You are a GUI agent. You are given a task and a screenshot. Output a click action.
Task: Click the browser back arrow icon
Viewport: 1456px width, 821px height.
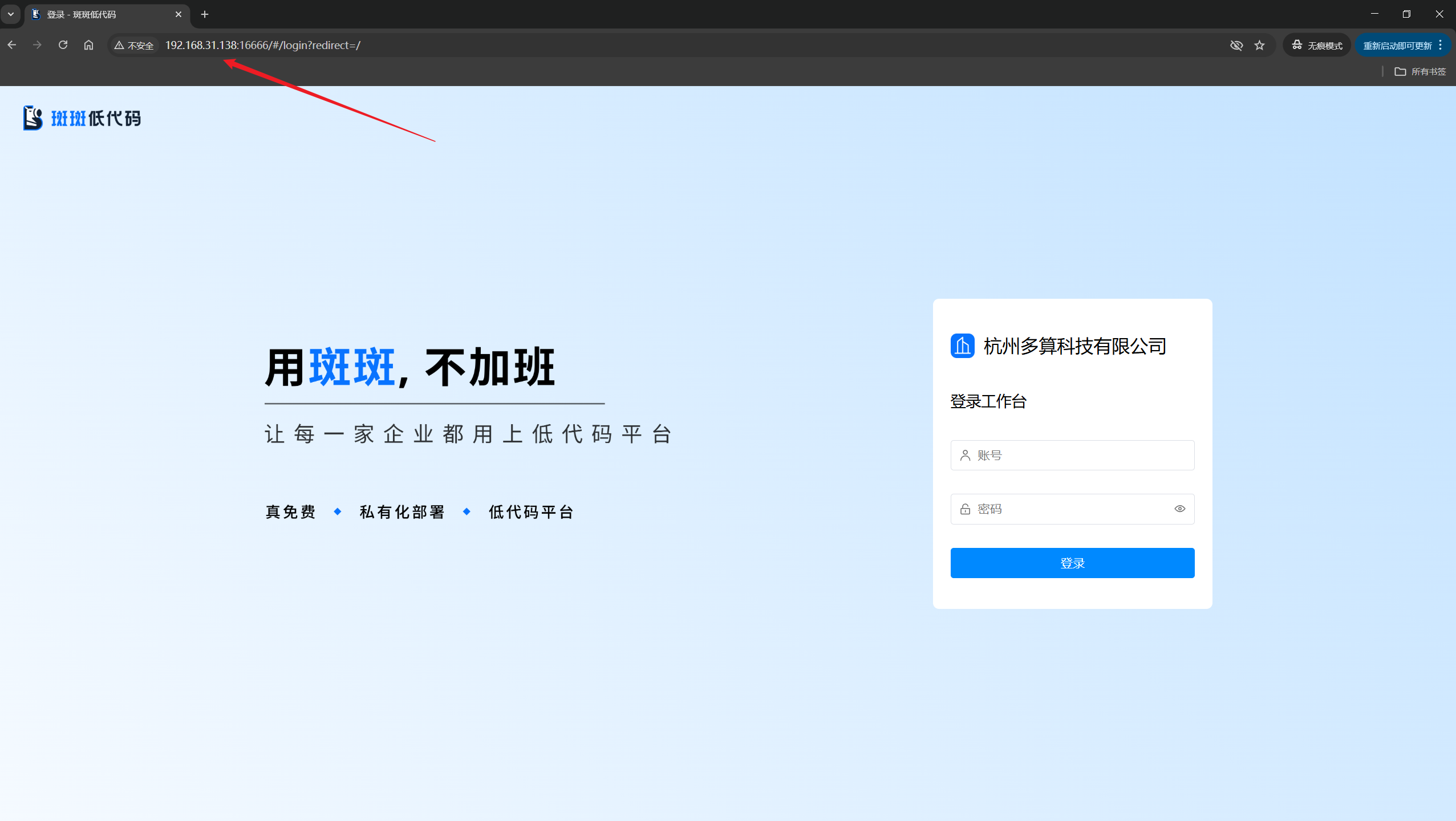[x=12, y=45]
